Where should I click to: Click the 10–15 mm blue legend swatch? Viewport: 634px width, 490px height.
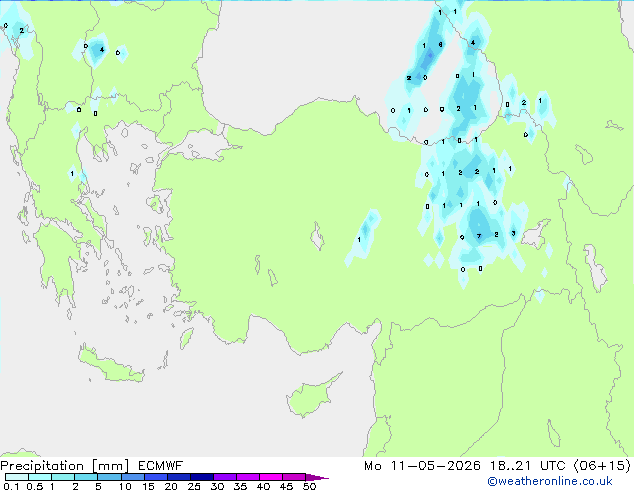[132, 477]
